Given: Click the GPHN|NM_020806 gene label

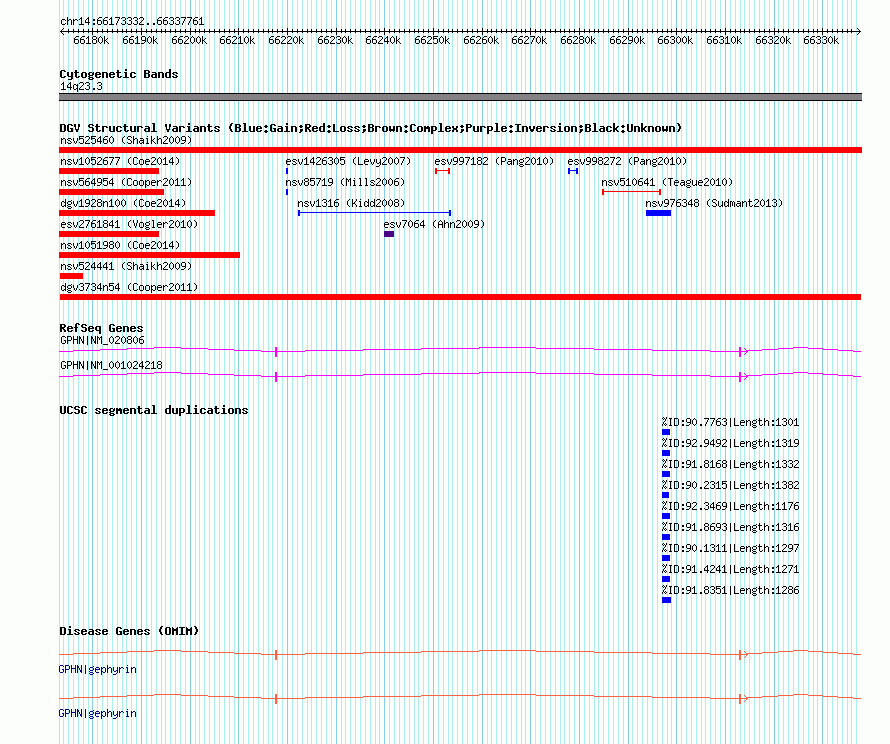Looking at the screenshot, I should click(102, 340).
